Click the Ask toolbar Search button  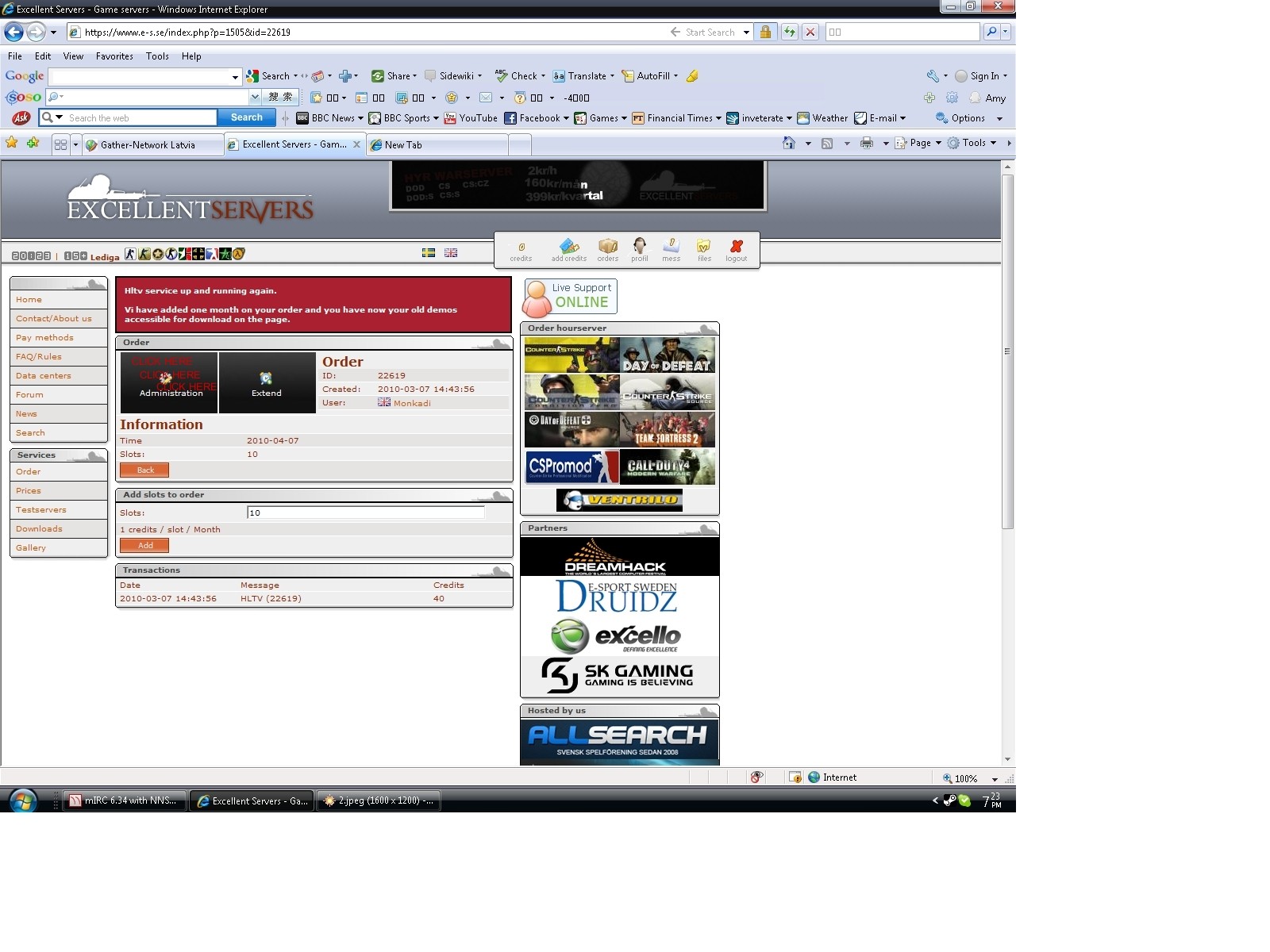[247, 117]
